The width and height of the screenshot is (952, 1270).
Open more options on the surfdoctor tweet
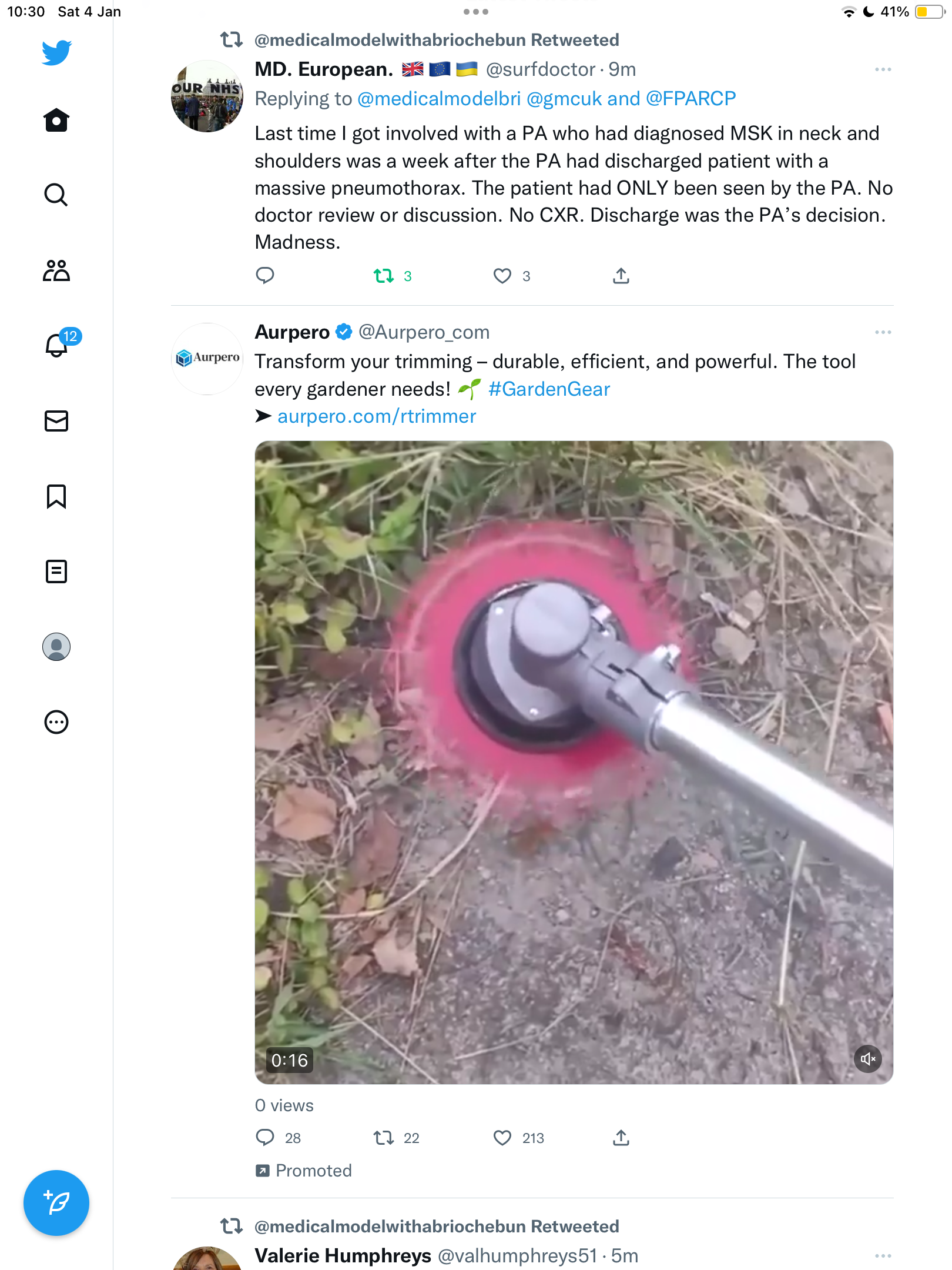coord(883,69)
